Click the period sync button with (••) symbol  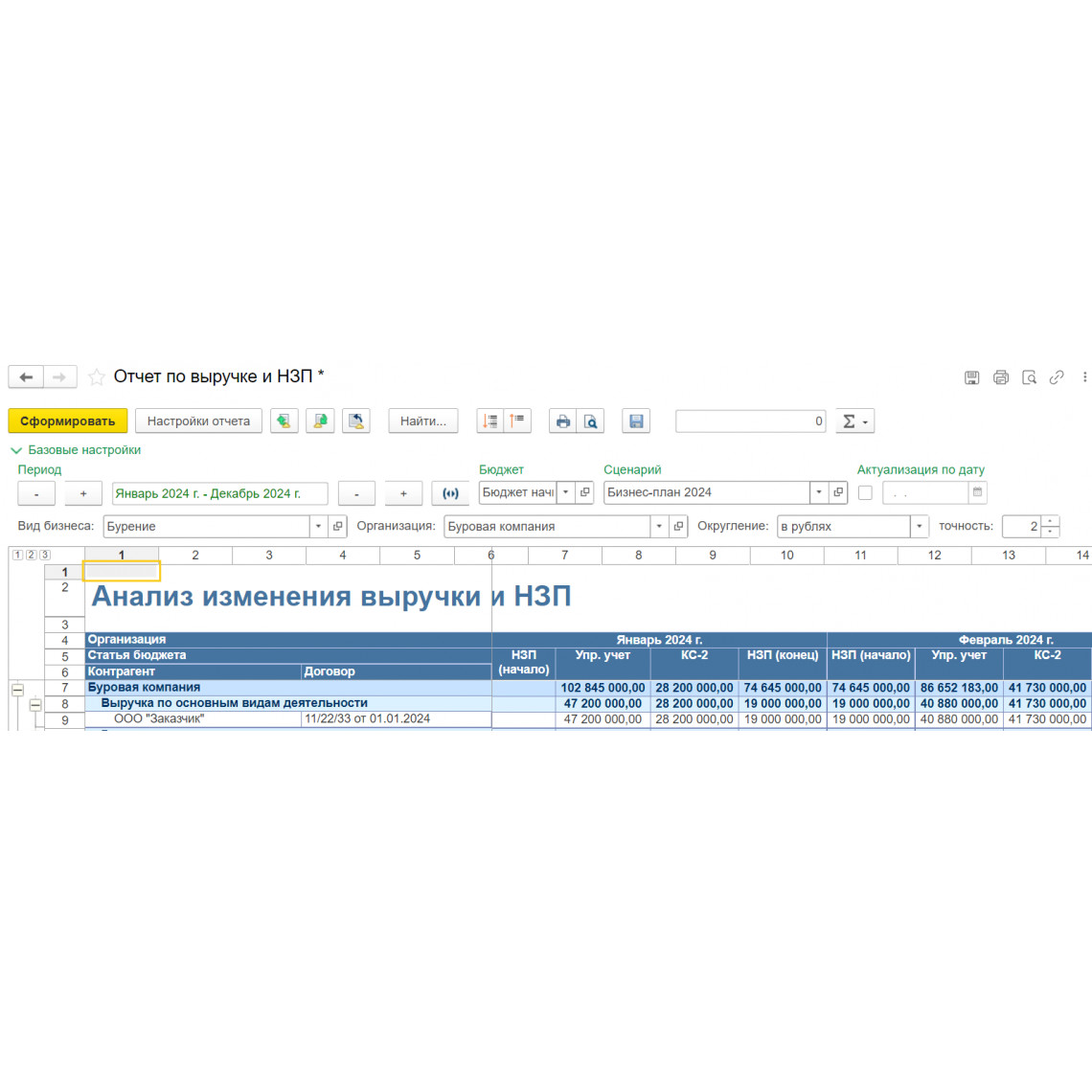[x=450, y=493]
